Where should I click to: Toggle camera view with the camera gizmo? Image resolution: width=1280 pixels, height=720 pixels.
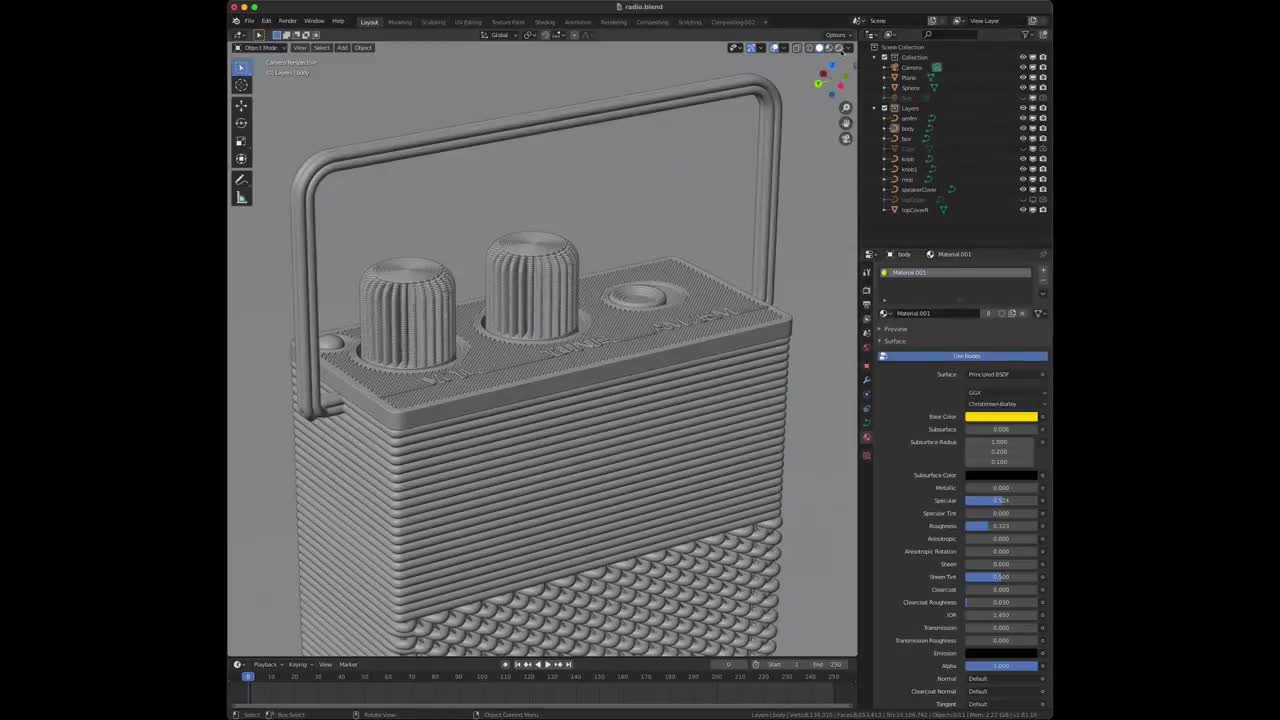click(846, 139)
